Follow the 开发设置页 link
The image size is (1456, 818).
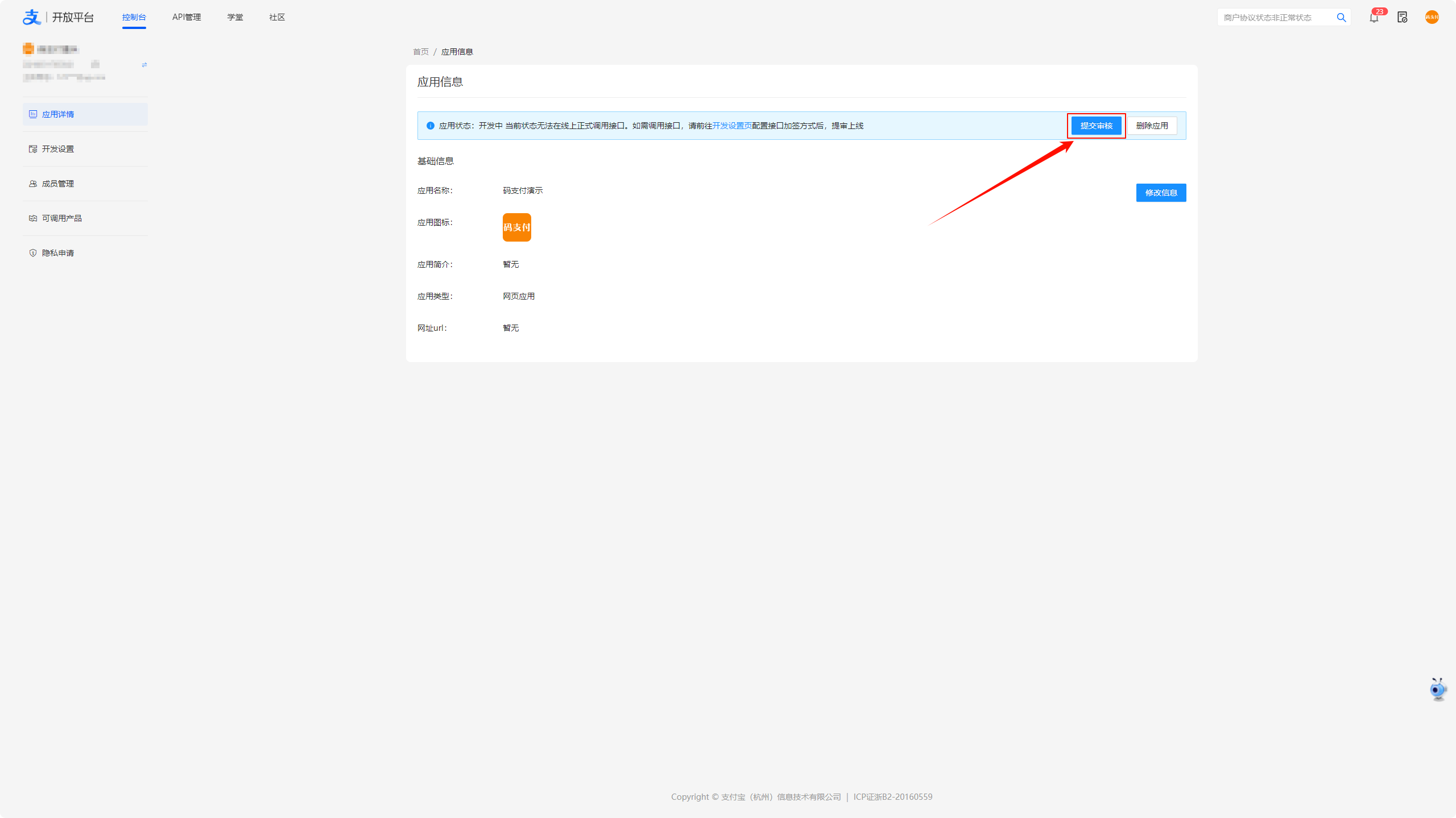(x=732, y=126)
